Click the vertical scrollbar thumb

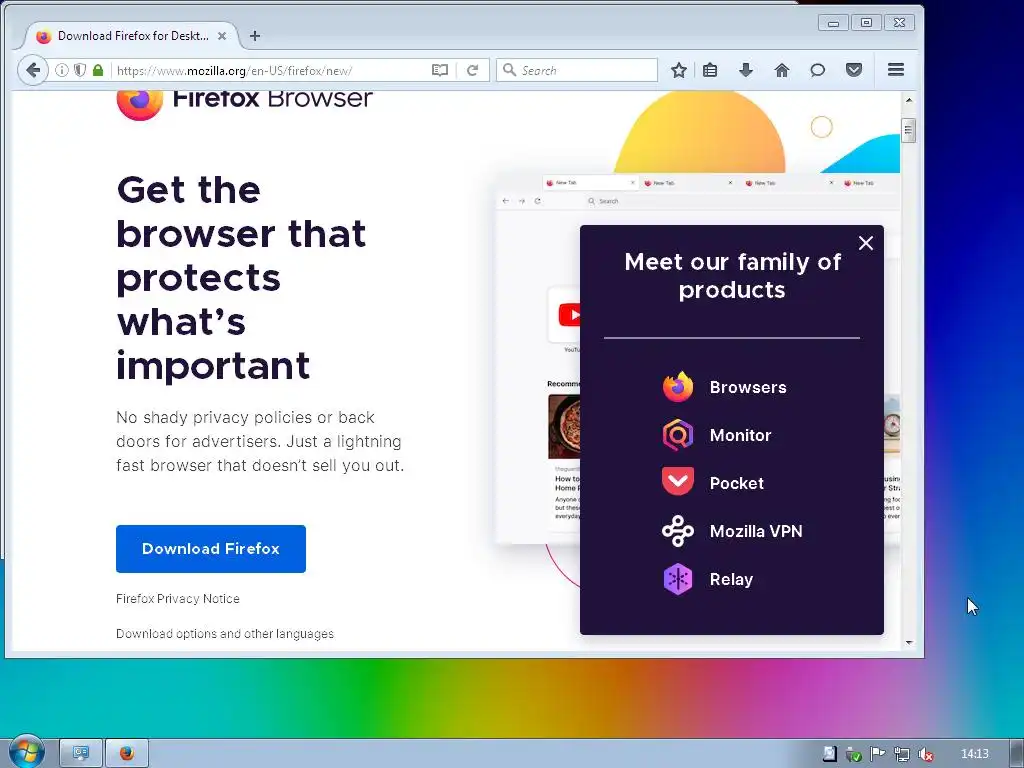click(x=908, y=131)
